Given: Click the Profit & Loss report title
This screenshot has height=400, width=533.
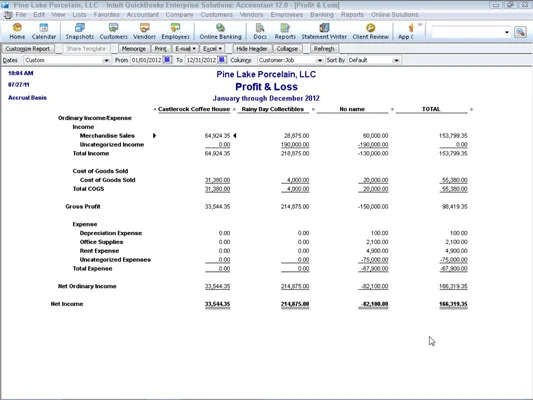Looking at the screenshot, I should (266, 87).
